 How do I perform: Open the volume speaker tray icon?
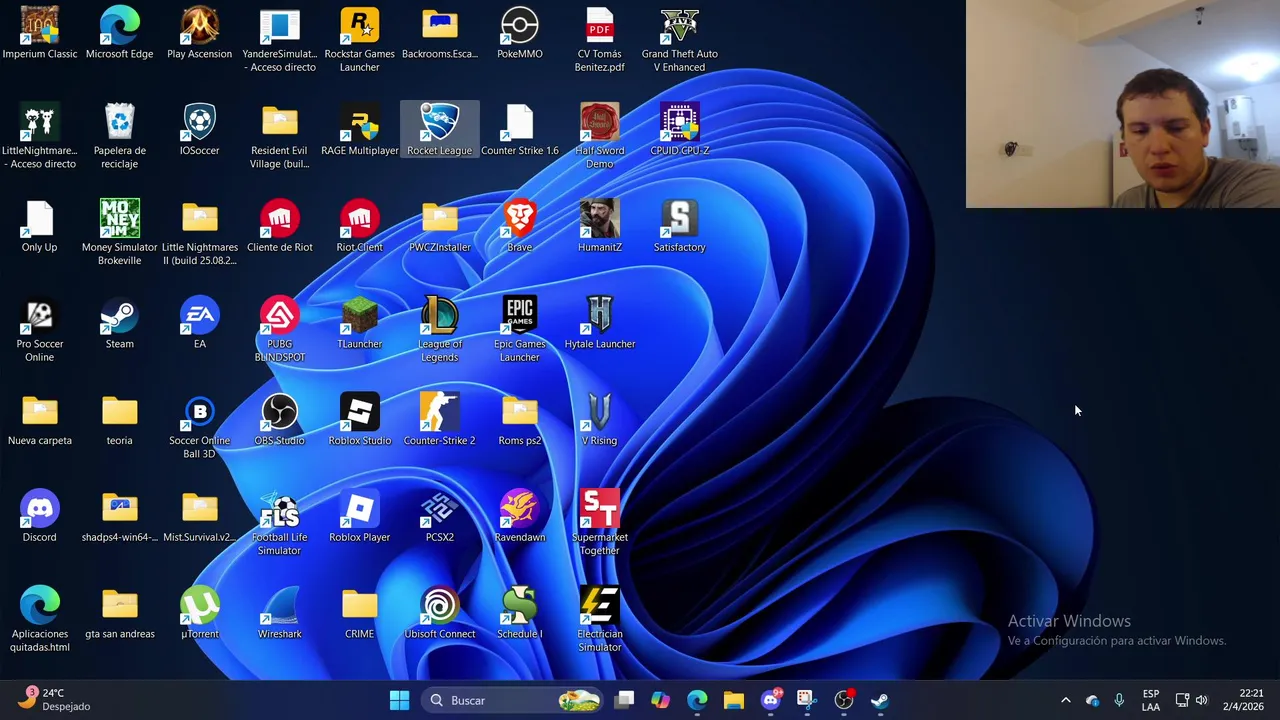(x=1201, y=700)
